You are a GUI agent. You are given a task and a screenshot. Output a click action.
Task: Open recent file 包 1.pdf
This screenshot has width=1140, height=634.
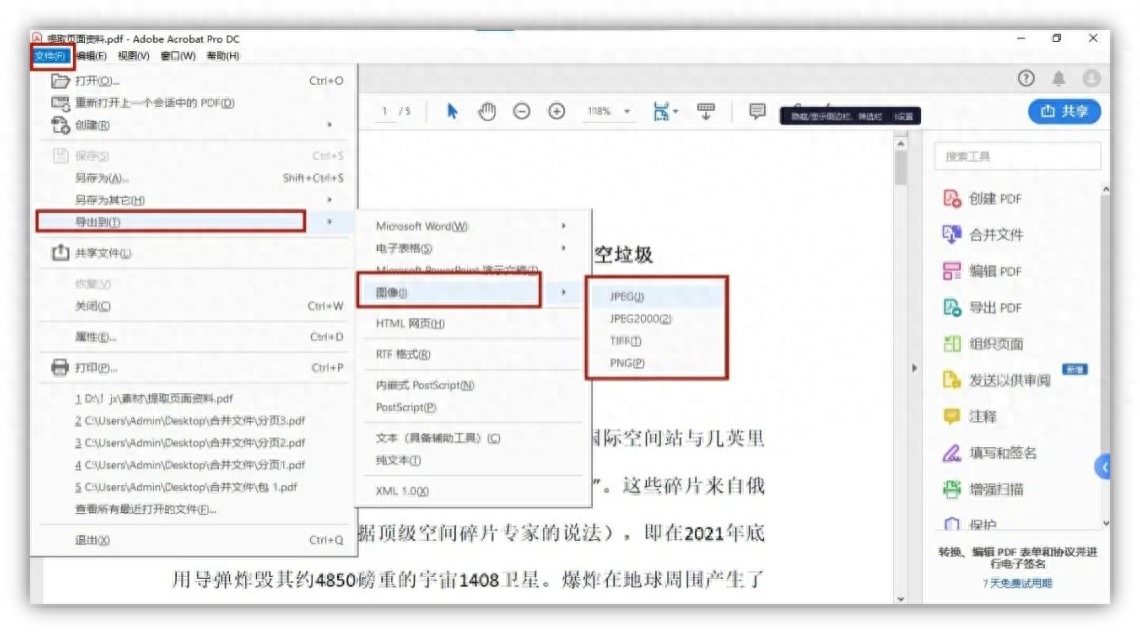[186, 487]
